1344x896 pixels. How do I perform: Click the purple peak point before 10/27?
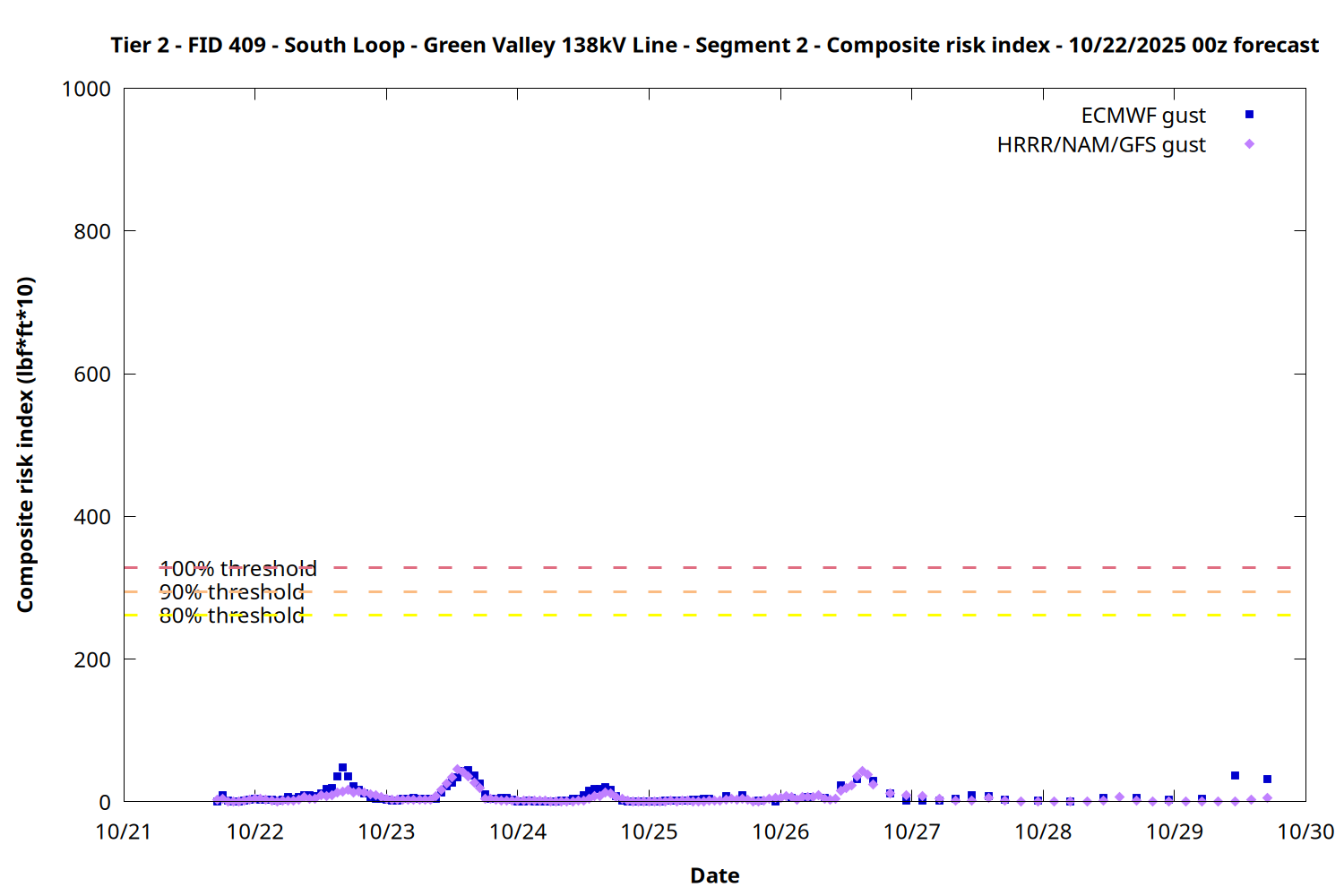tap(862, 771)
